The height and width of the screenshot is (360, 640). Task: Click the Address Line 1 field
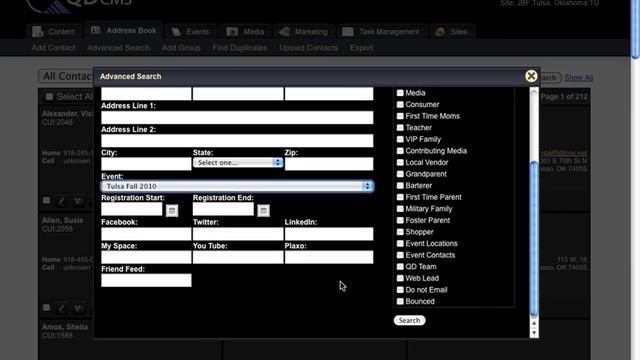pos(237,118)
